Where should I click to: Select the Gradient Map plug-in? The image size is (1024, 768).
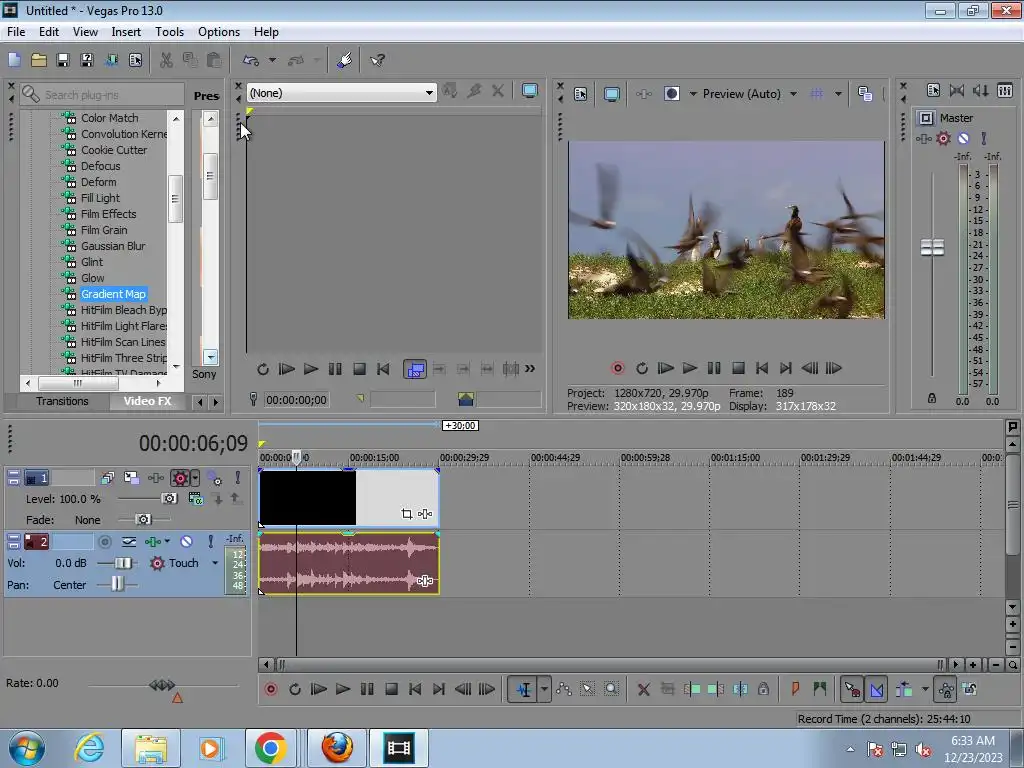point(113,294)
